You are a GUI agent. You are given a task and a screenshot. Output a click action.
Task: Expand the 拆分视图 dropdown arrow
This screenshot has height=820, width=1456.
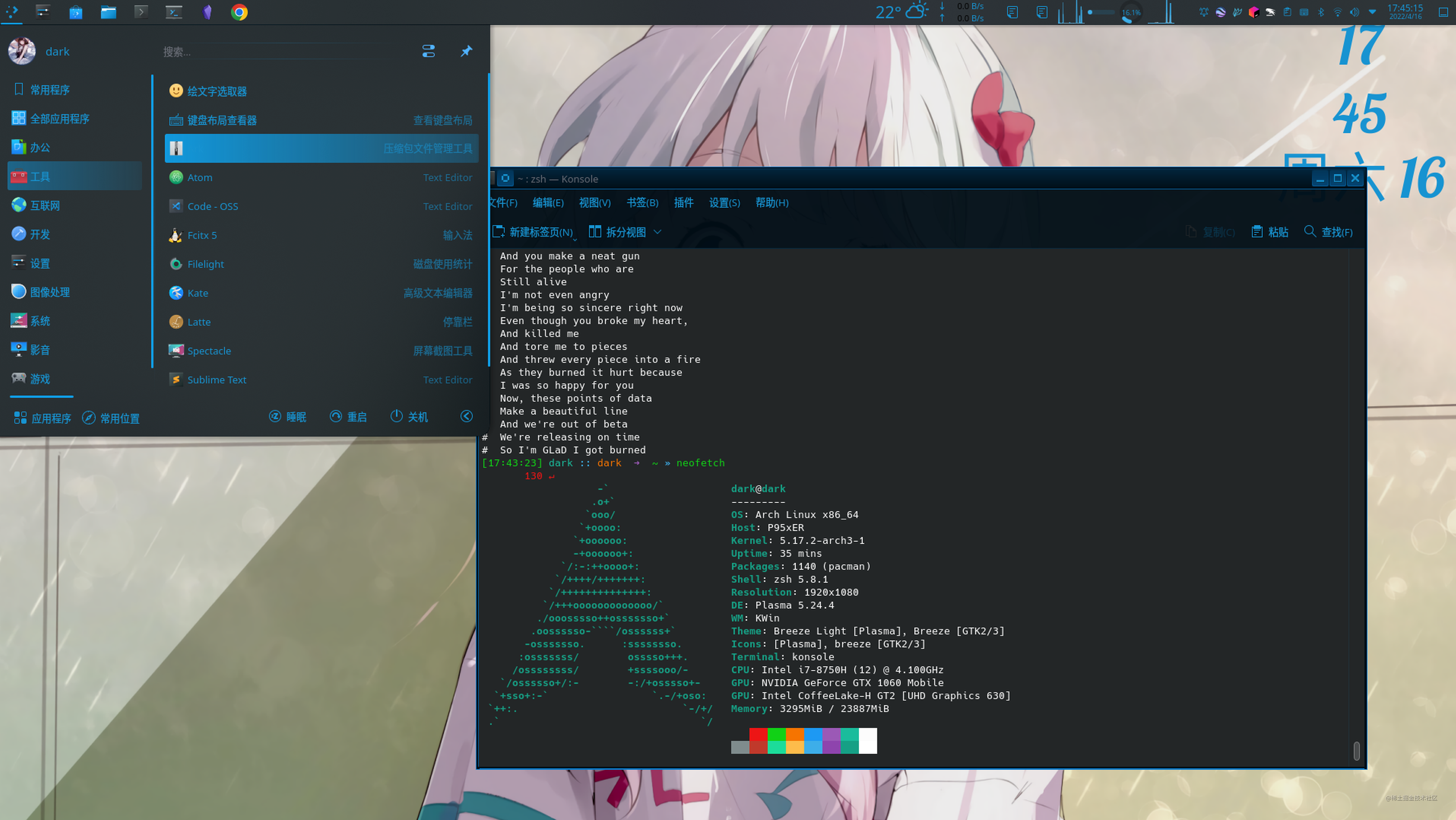tap(657, 232)
